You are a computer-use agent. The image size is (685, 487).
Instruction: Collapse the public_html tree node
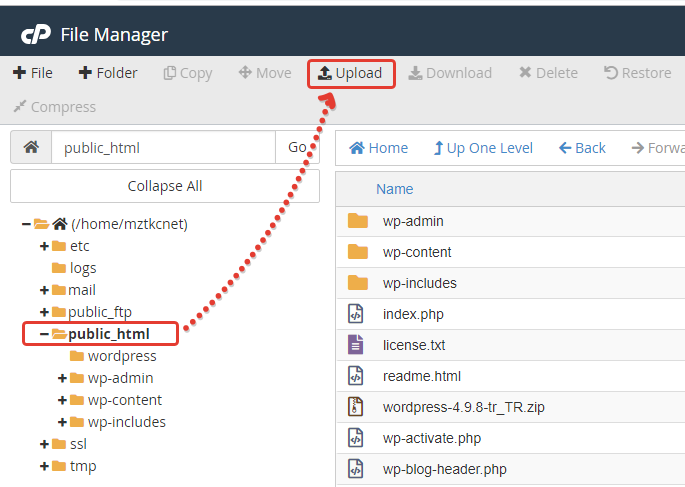44,334
